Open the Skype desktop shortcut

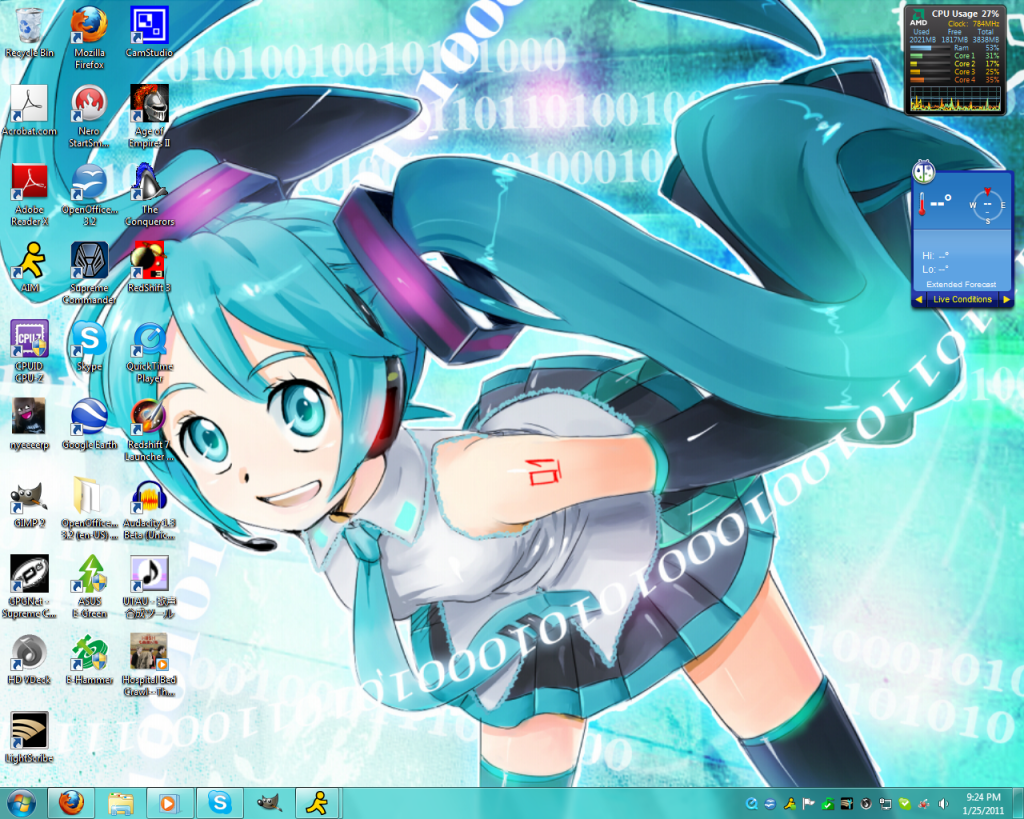click(x=89, y=346)
